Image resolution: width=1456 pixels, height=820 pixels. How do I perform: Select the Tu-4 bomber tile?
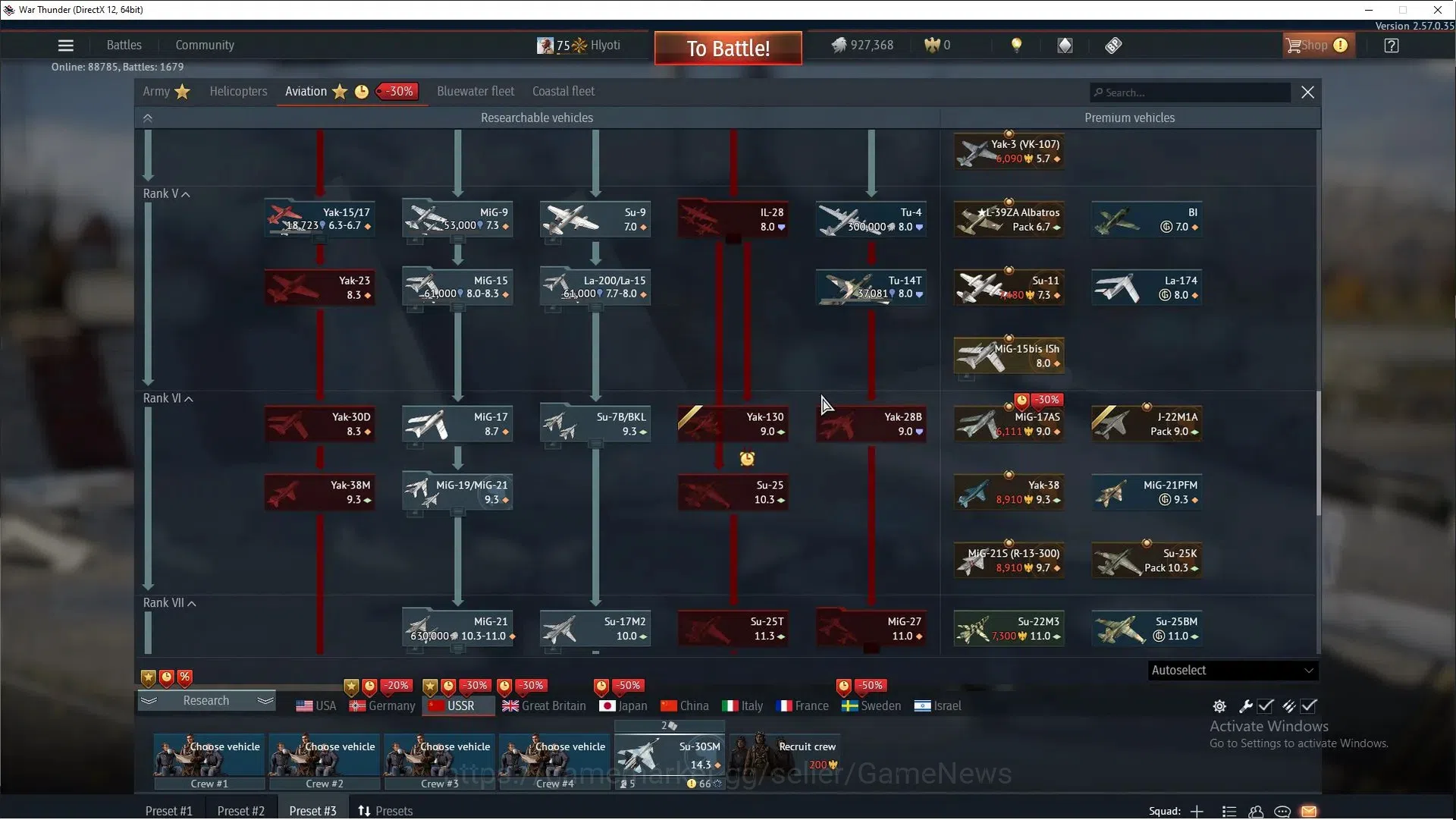[x=871, y=219]
